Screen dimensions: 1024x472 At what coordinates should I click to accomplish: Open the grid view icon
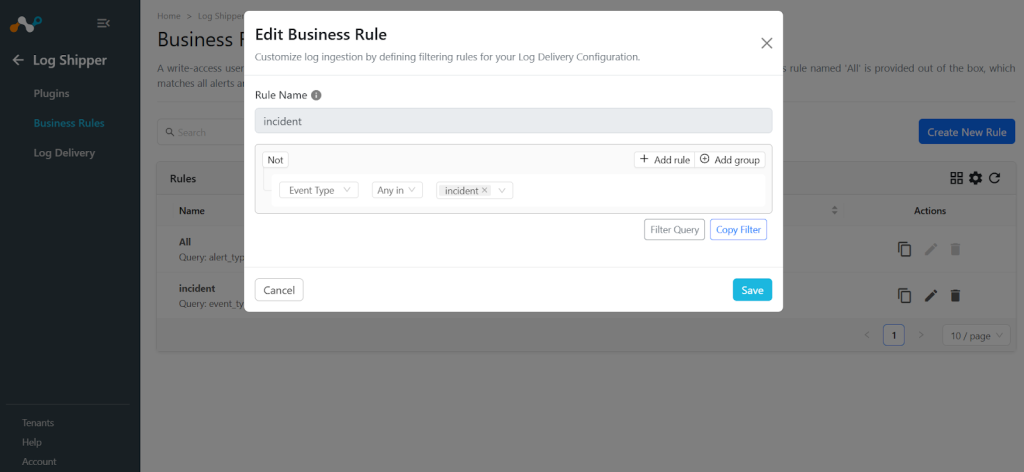coord(956,178)
